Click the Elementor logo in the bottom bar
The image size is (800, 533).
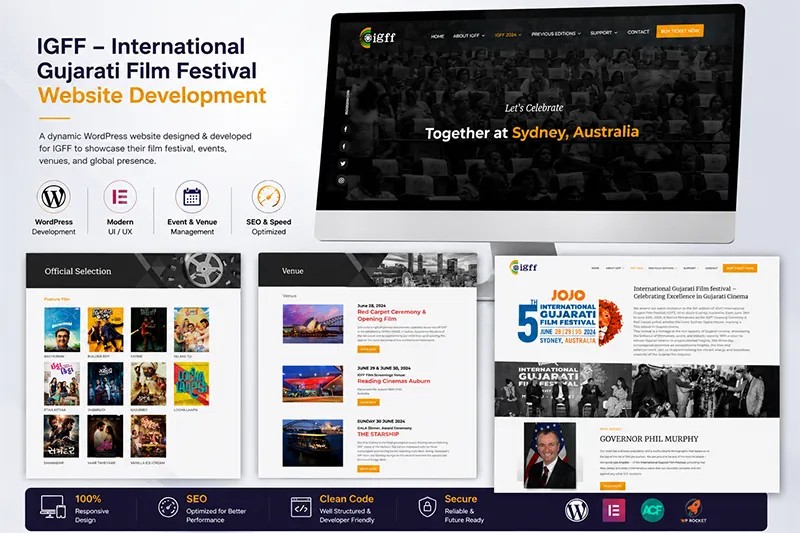click(x=614, y=510)
